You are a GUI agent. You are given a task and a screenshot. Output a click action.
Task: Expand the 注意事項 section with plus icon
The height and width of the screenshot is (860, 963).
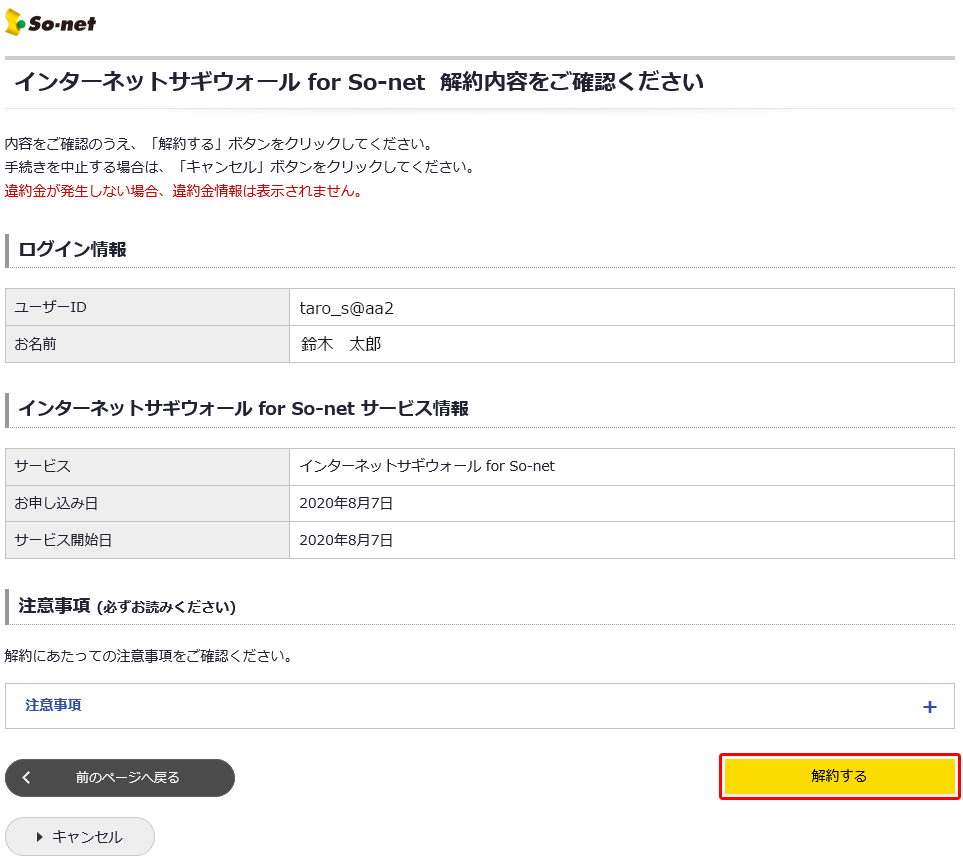click(929, 707)
